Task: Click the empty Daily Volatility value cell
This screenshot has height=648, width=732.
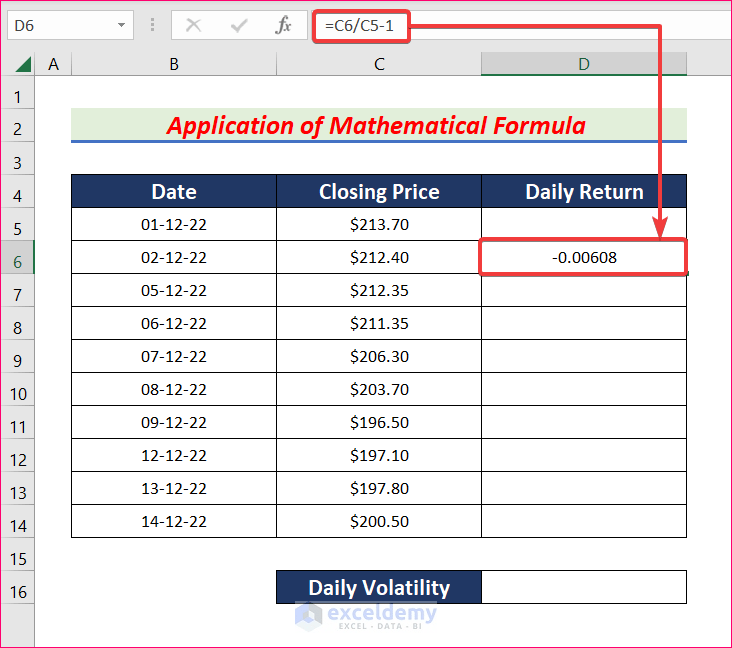Action: (x=584, y=587)
